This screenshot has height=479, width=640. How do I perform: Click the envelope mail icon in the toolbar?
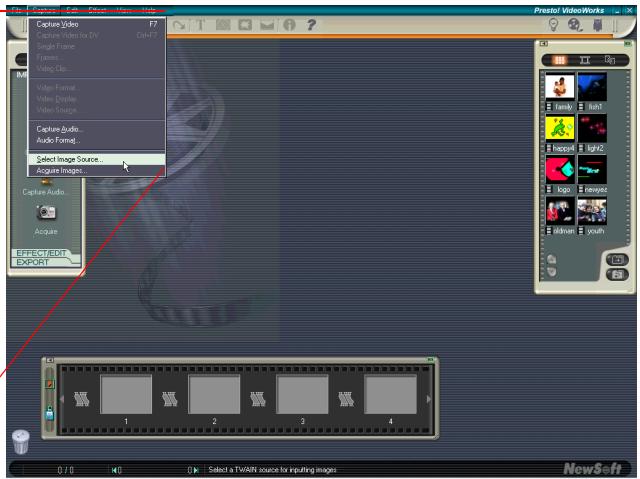tap(267, 25)
